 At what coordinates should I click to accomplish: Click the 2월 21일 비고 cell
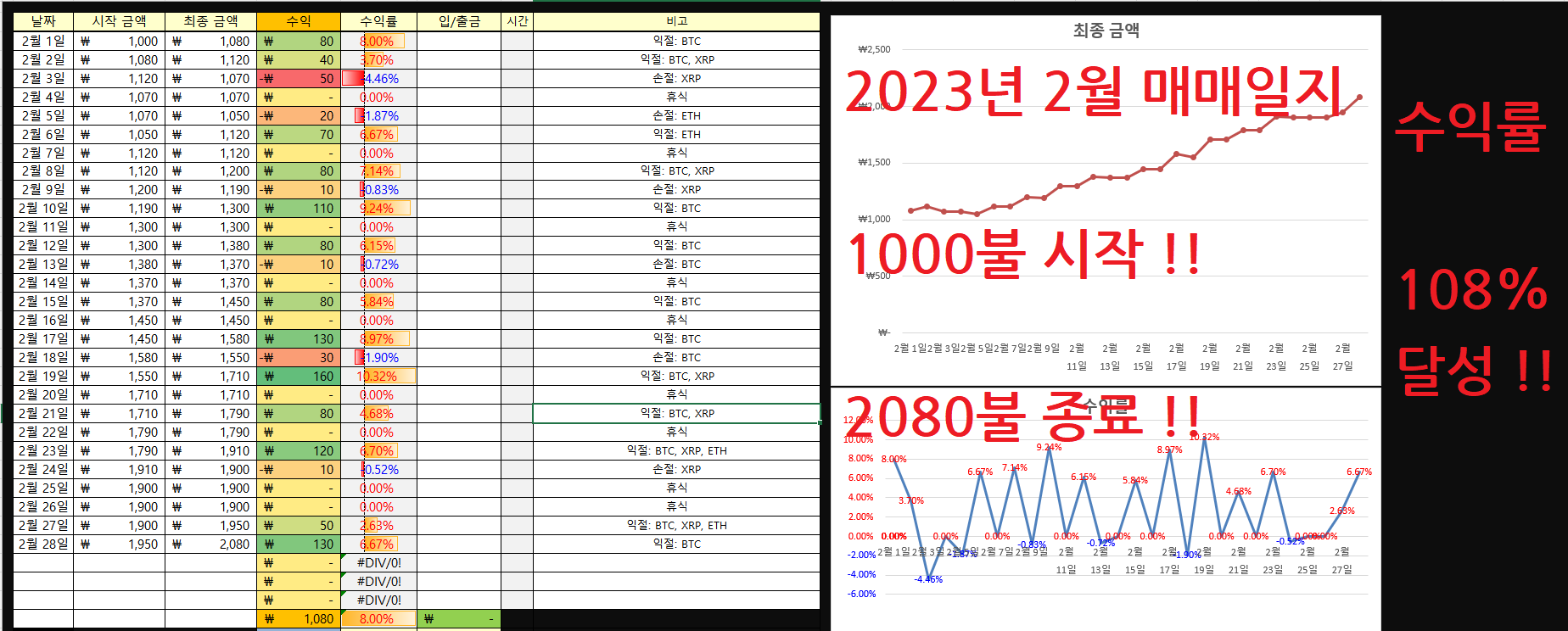(676, 414)
